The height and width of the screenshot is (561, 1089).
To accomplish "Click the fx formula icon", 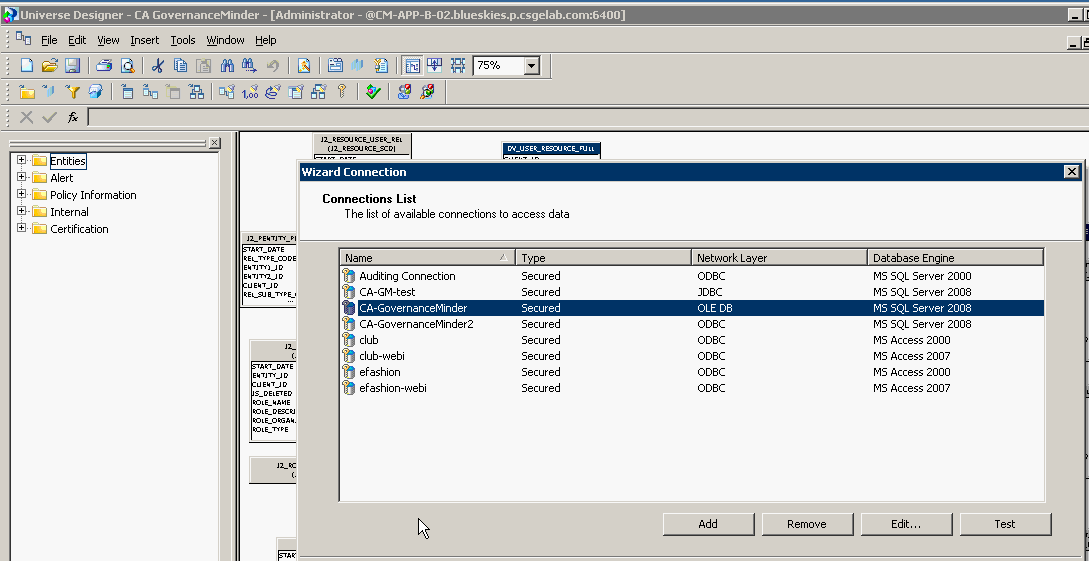I will coord(73,118).
